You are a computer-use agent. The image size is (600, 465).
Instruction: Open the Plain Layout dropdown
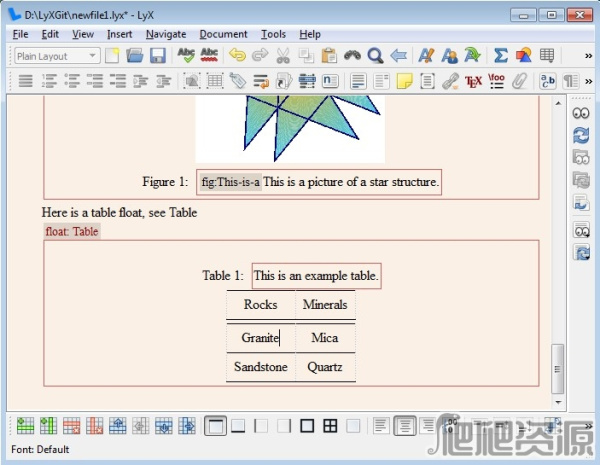57,56
